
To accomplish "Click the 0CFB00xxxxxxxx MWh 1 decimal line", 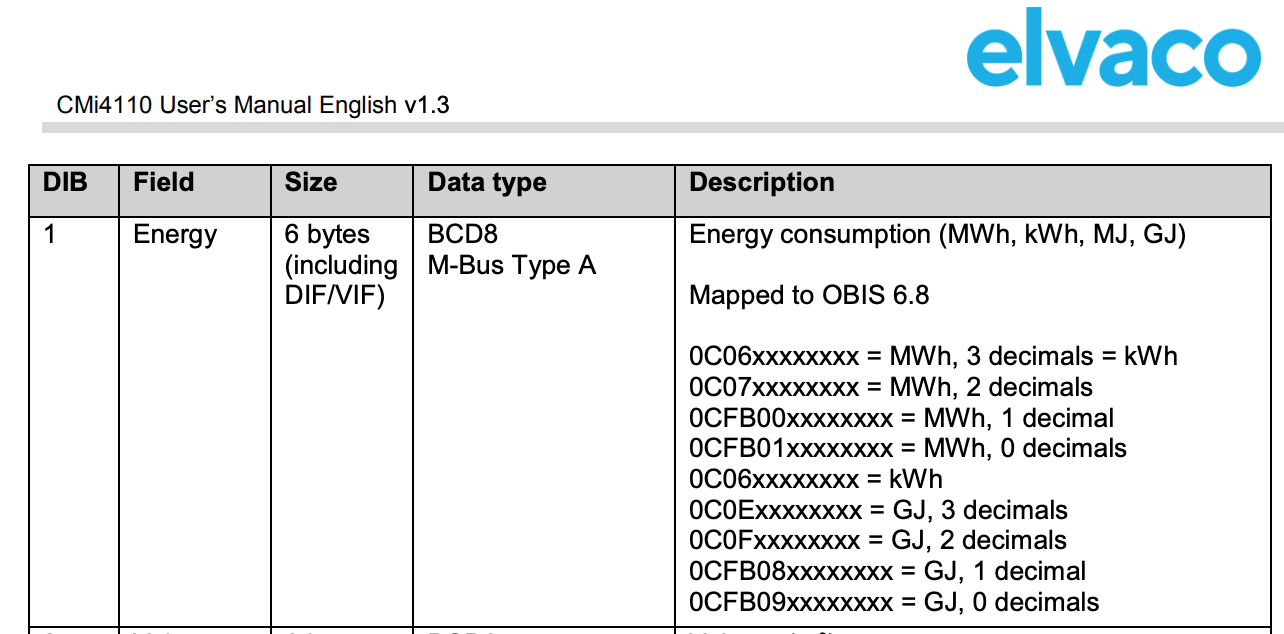I will point(902,418).
